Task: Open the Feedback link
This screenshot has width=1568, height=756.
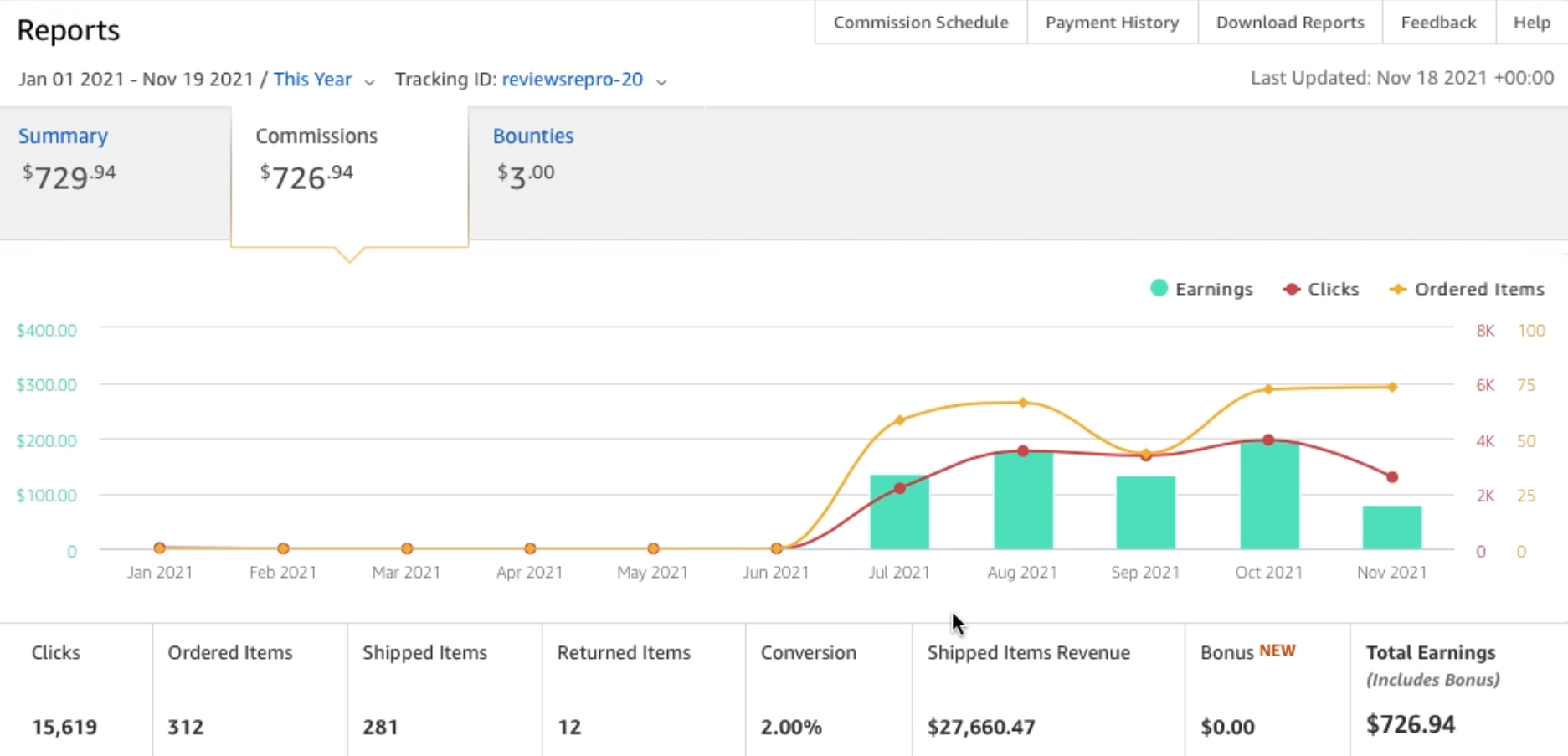Action: pyautogui.click(x=1438, y=23)
